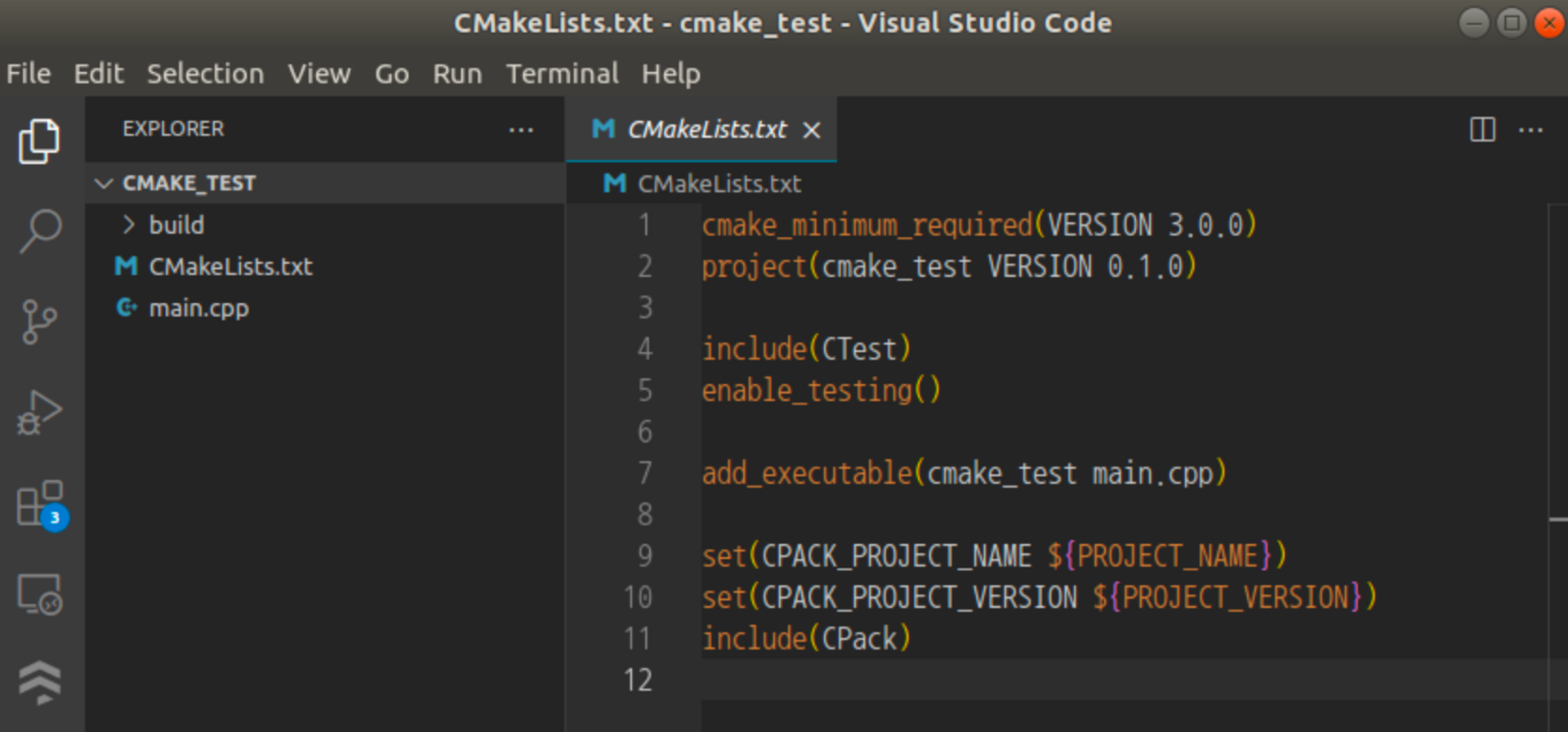Click the add_executable line
Screen dimensions: 1568x732
click(964, 473)
